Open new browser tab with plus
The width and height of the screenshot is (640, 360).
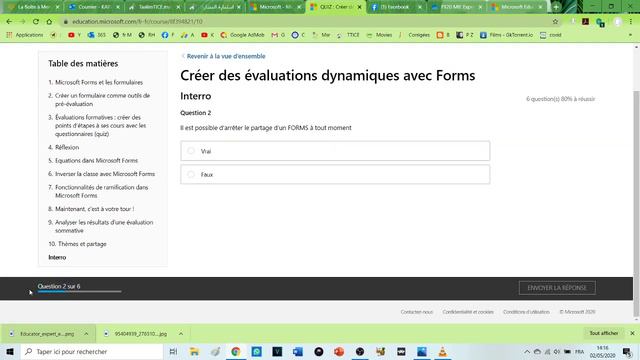(x=556, y=7)
